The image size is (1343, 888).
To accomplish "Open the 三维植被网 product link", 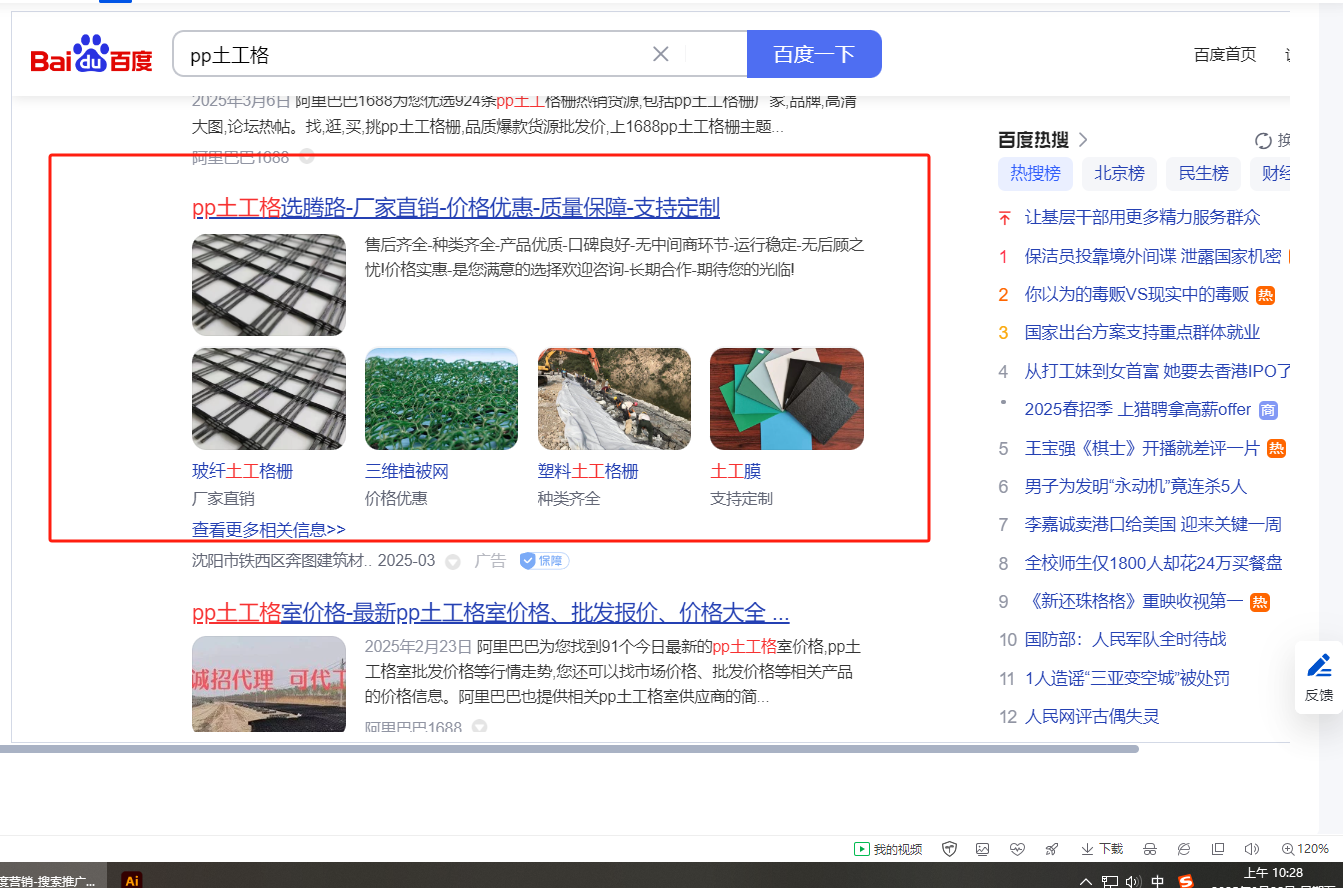I will click(407, 471).
